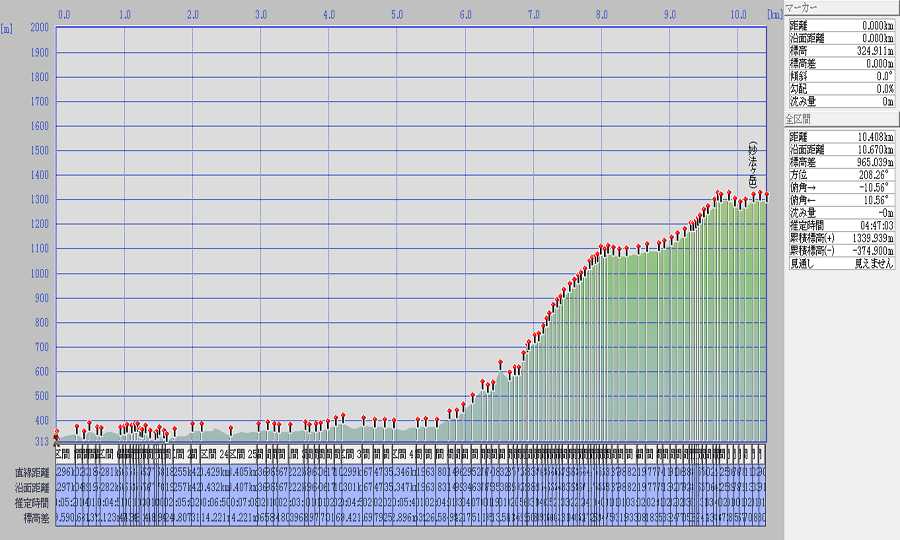Image resolution: width=900 pixels, height=540 pixels.
Task: Click the 5.0 tick on the distance axis
Action: coord(397,15)
